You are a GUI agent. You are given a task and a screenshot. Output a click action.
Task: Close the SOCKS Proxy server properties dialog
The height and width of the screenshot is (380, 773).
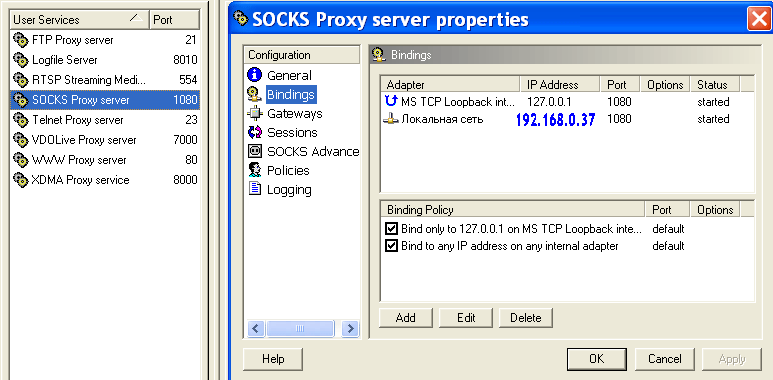[x=758, y=20]
